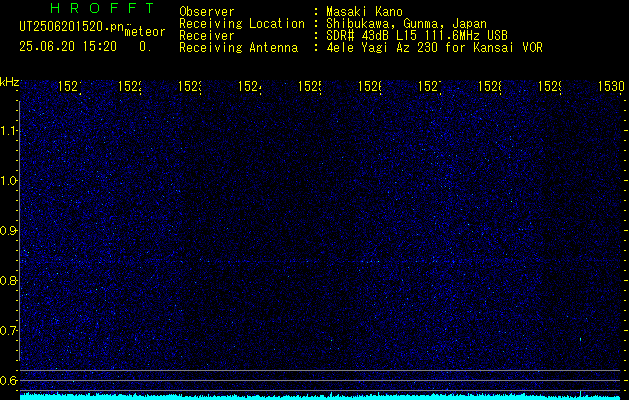Click the cyan signal level strip at the bottom
This screenshot has width=629, height=400.
point(322,396)
